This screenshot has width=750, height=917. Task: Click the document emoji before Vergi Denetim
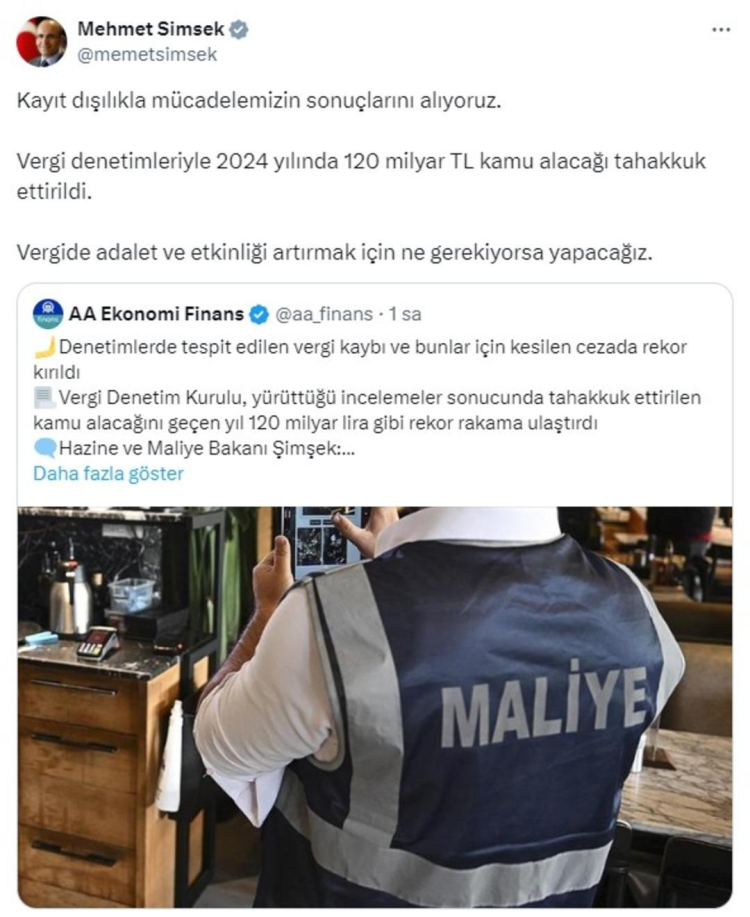tap(45, 398)
